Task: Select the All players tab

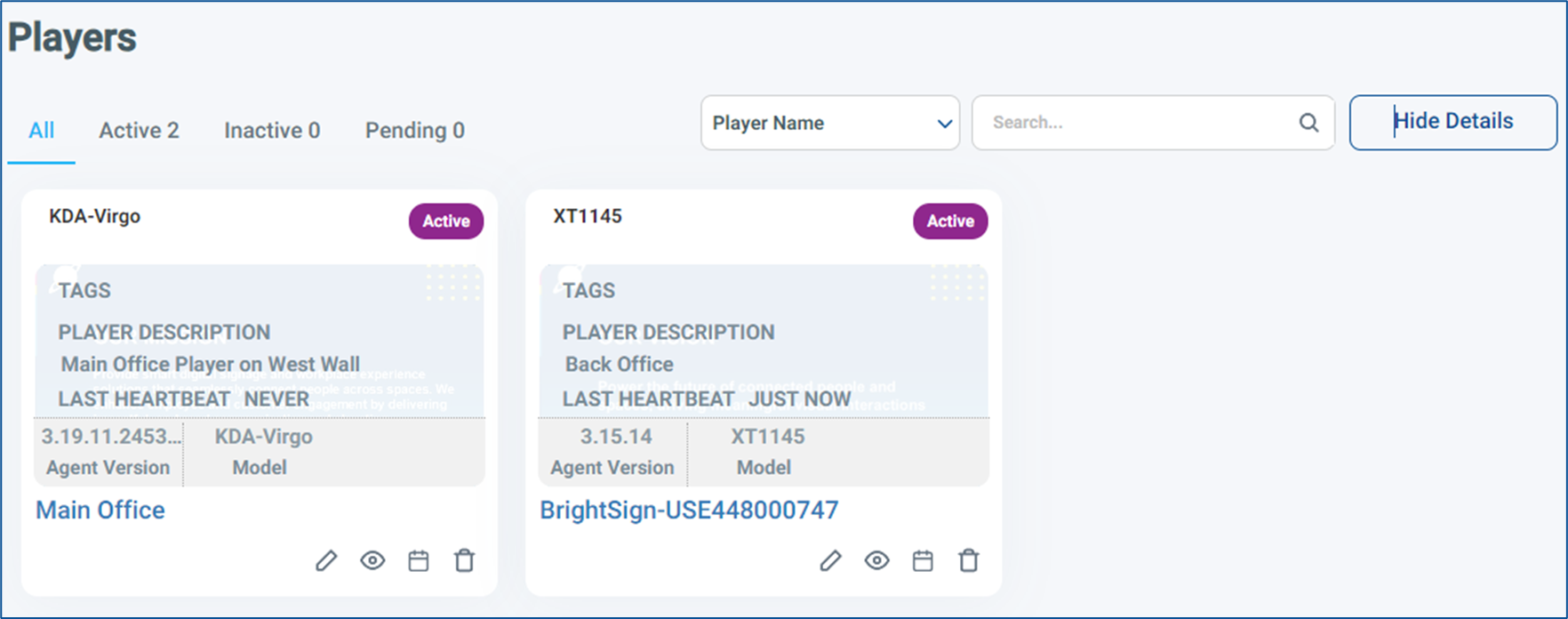Action: (41, 131)
